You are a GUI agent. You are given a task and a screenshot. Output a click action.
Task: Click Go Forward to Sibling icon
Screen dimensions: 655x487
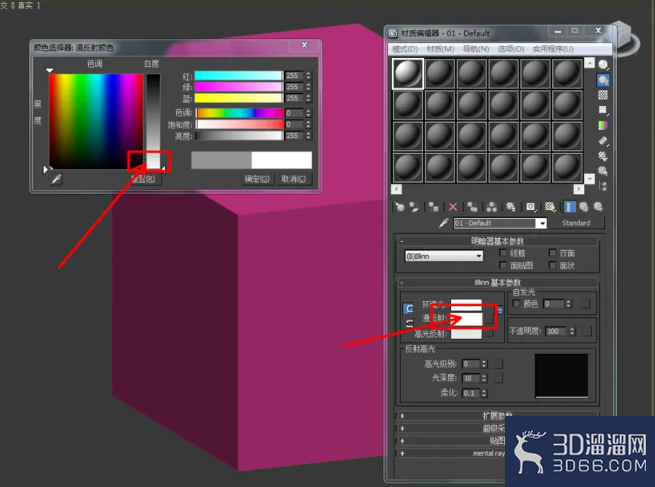point(598,207)
